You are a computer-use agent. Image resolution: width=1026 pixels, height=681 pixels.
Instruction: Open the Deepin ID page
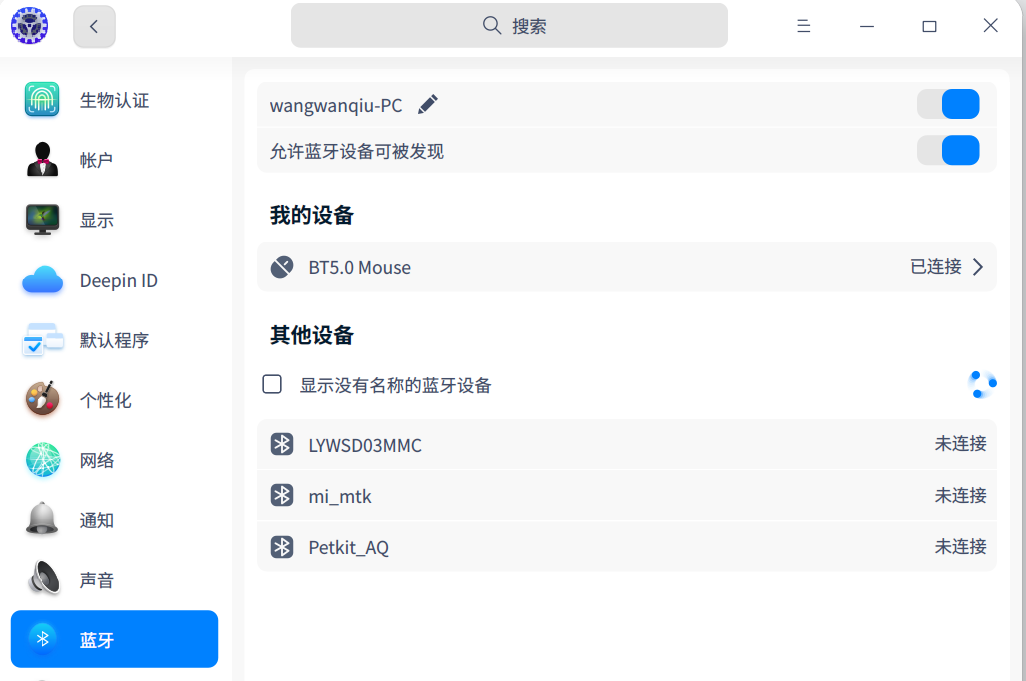tap(115, 281)
